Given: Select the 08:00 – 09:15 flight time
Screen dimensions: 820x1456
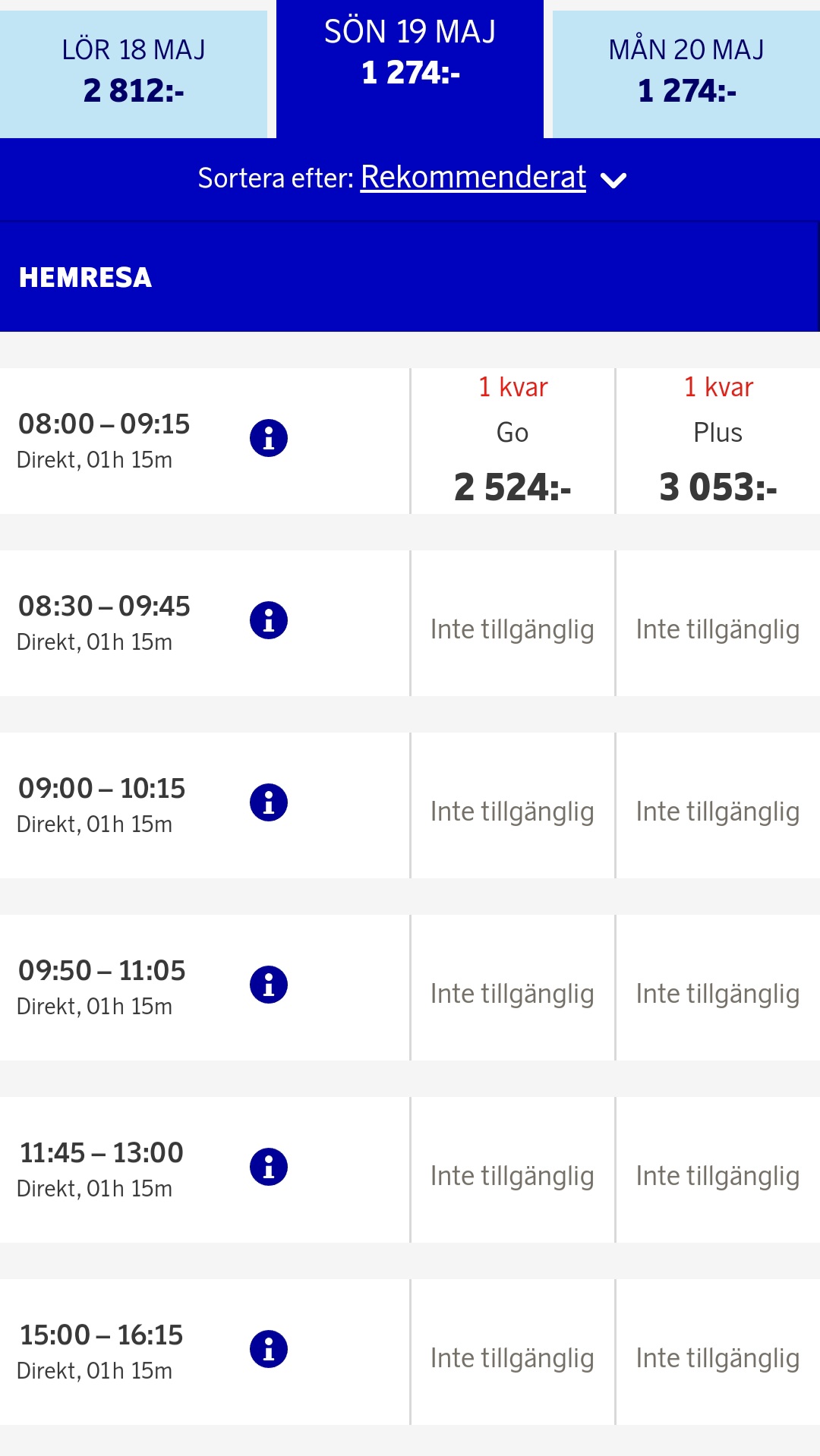Looking at the screenshot, I should tap(104, 424).
